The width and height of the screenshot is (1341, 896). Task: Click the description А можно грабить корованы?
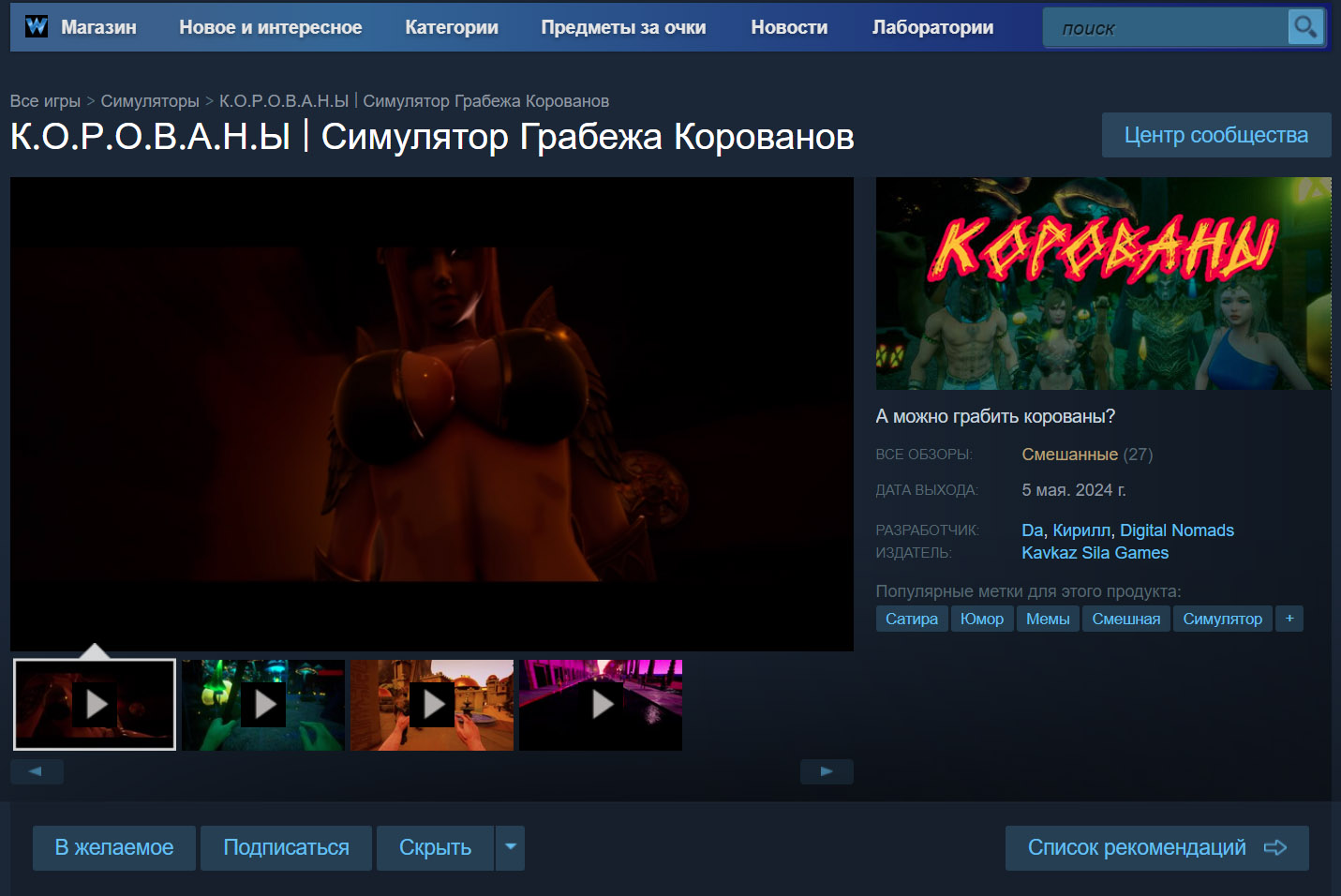(x=995, y=416)
